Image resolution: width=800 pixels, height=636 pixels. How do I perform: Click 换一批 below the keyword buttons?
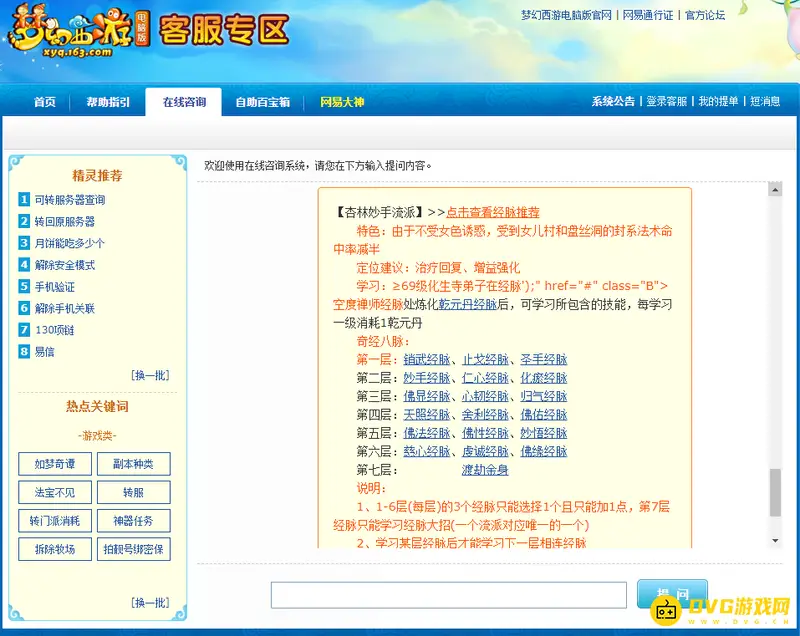(150, 603)
